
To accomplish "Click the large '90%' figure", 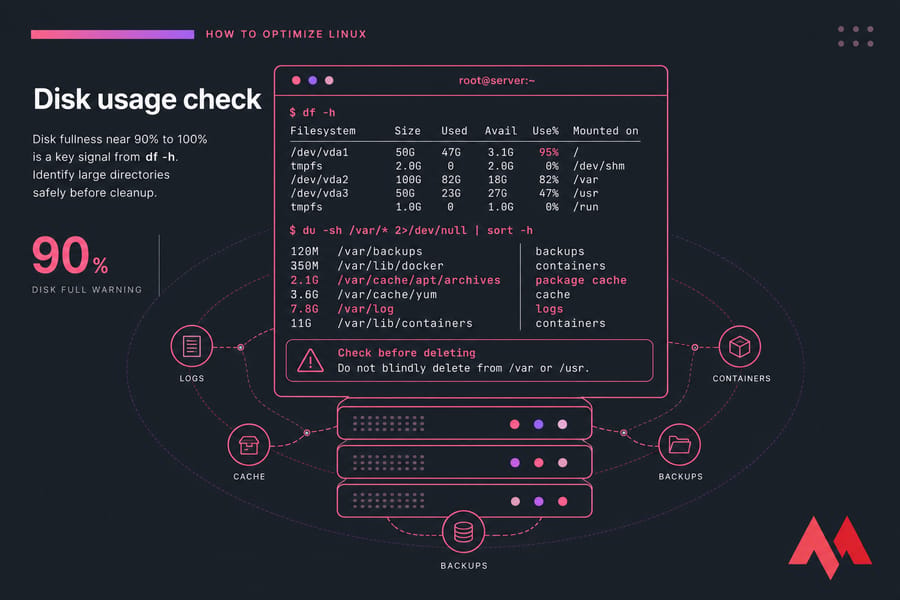I will click(x=70, y=256).
